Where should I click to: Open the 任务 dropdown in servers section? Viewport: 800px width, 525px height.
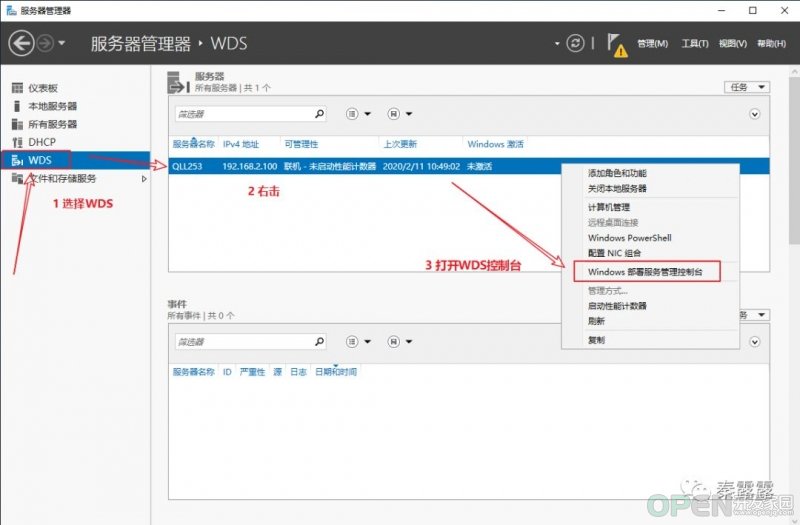tap(747, 87)
